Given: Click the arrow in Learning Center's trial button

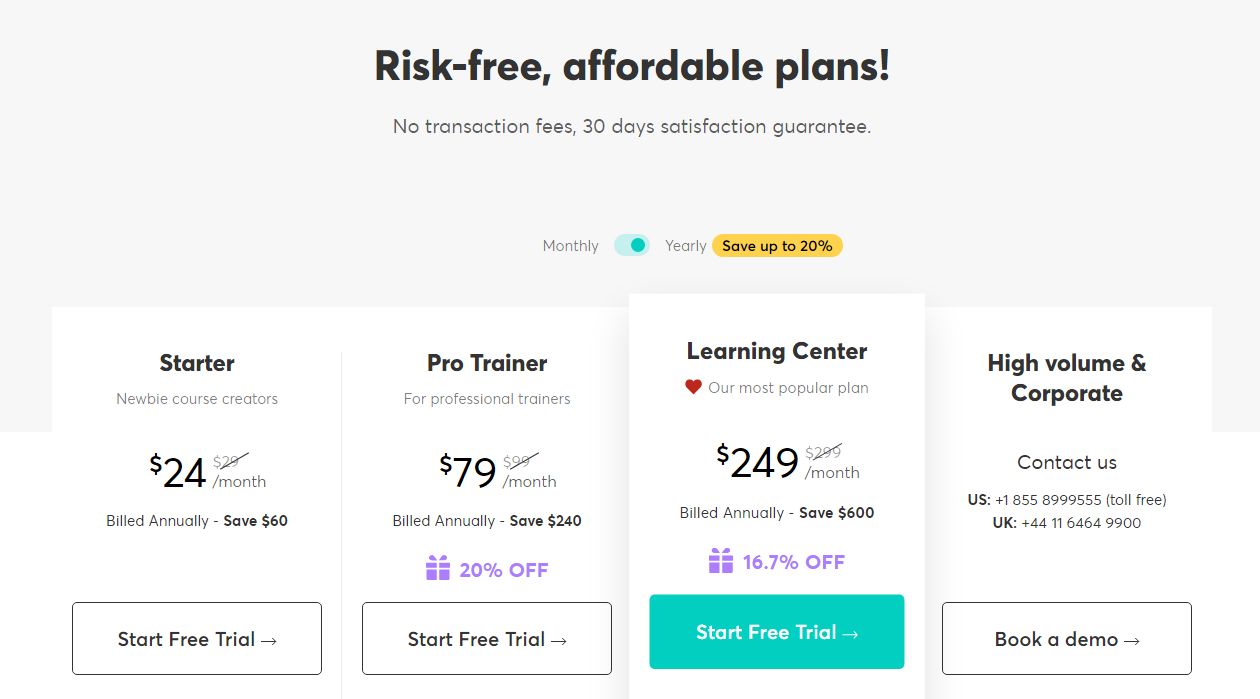Looking at the screenshot, I should coord(851,632).
